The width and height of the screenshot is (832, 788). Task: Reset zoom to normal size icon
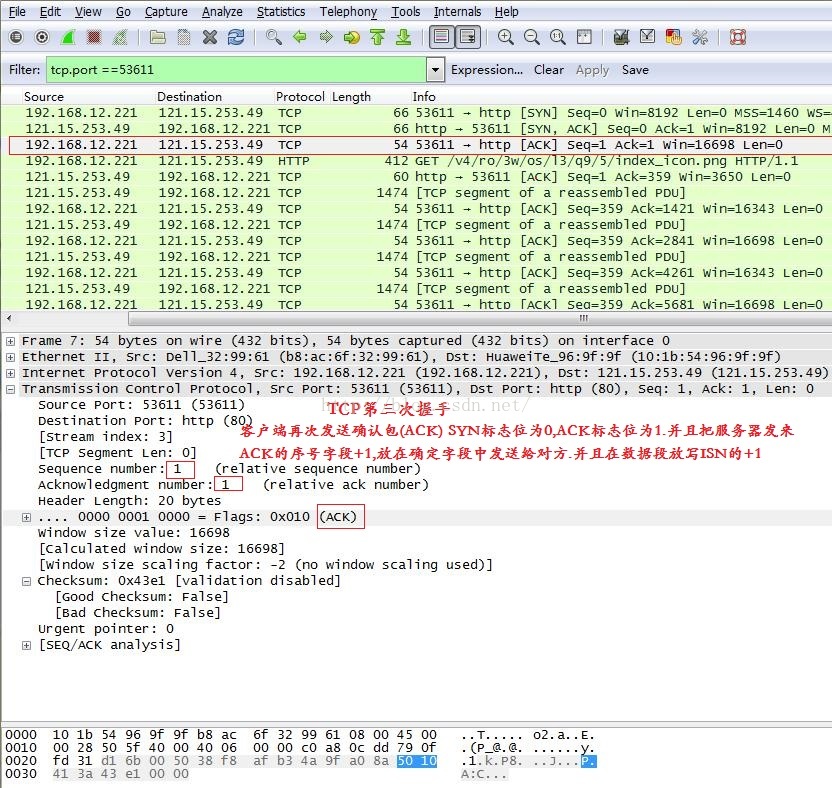(x=557, y=37)
